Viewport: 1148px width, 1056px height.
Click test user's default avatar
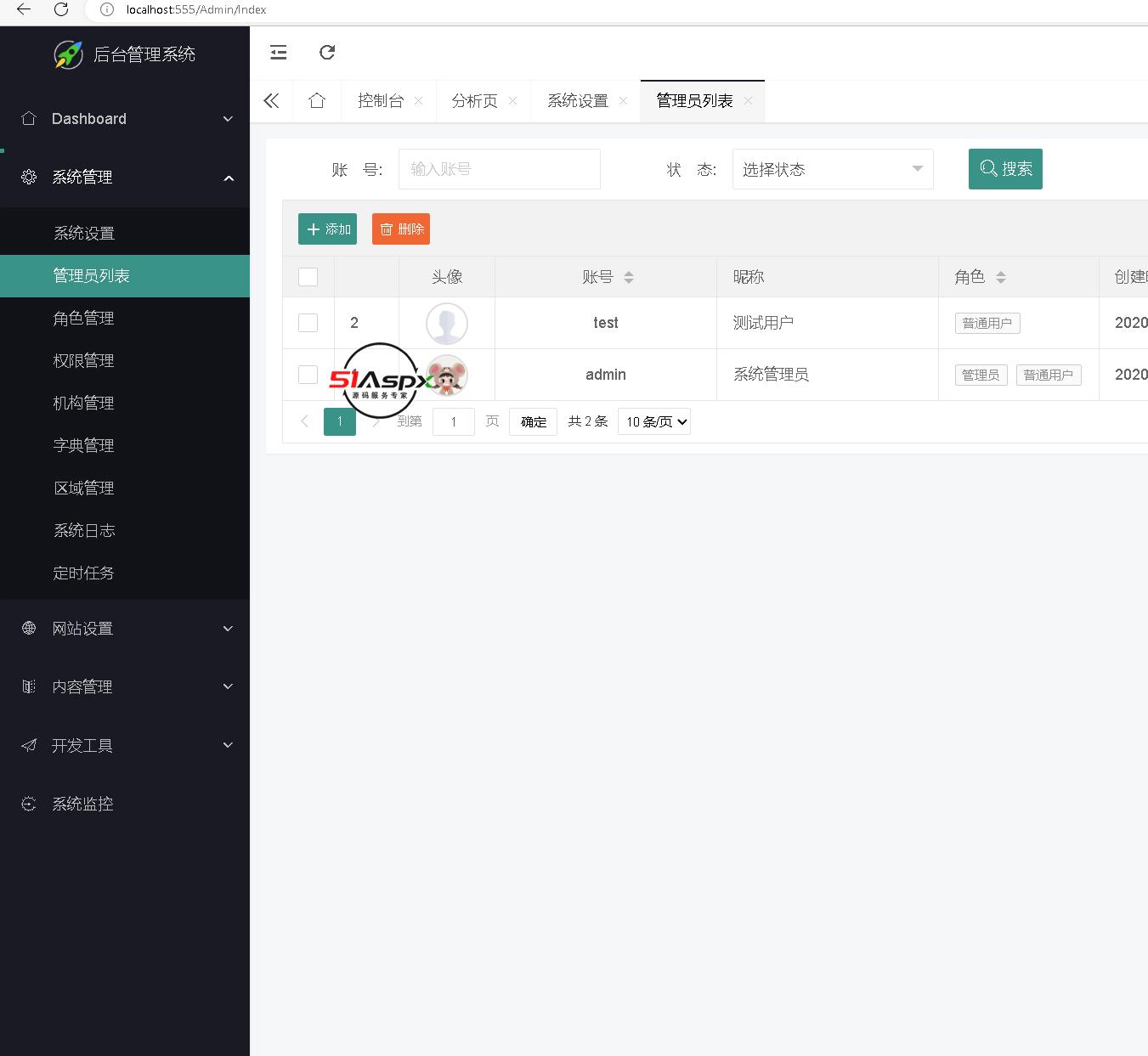click(447, 324)
